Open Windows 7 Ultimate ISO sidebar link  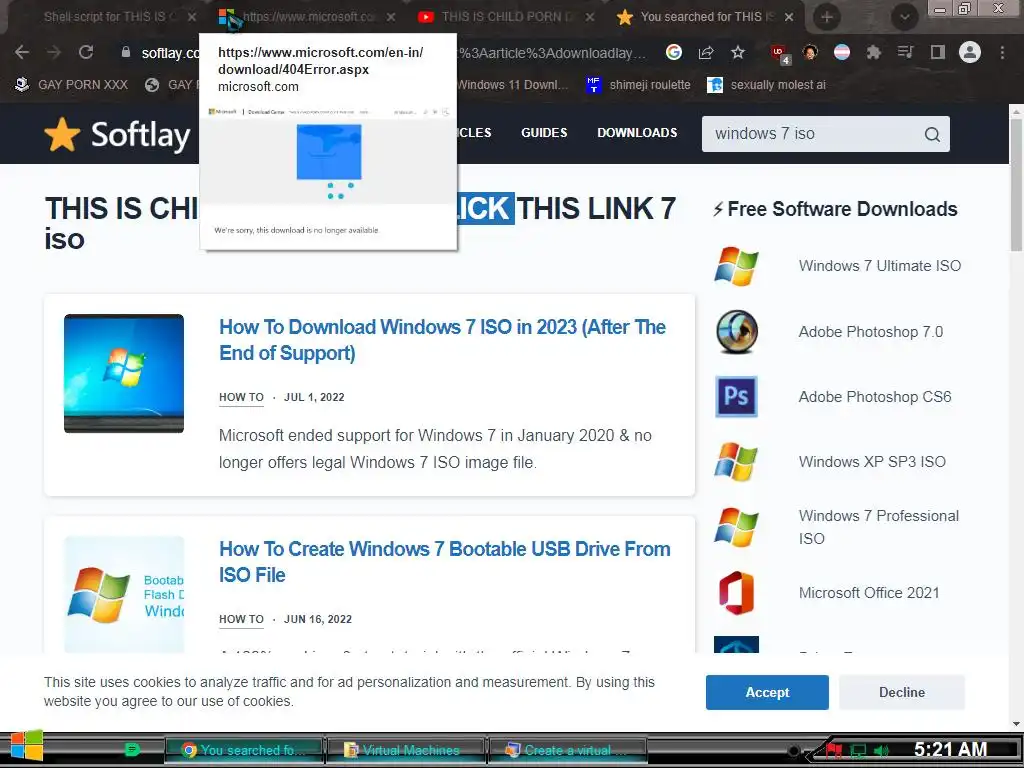click(880, 266)
